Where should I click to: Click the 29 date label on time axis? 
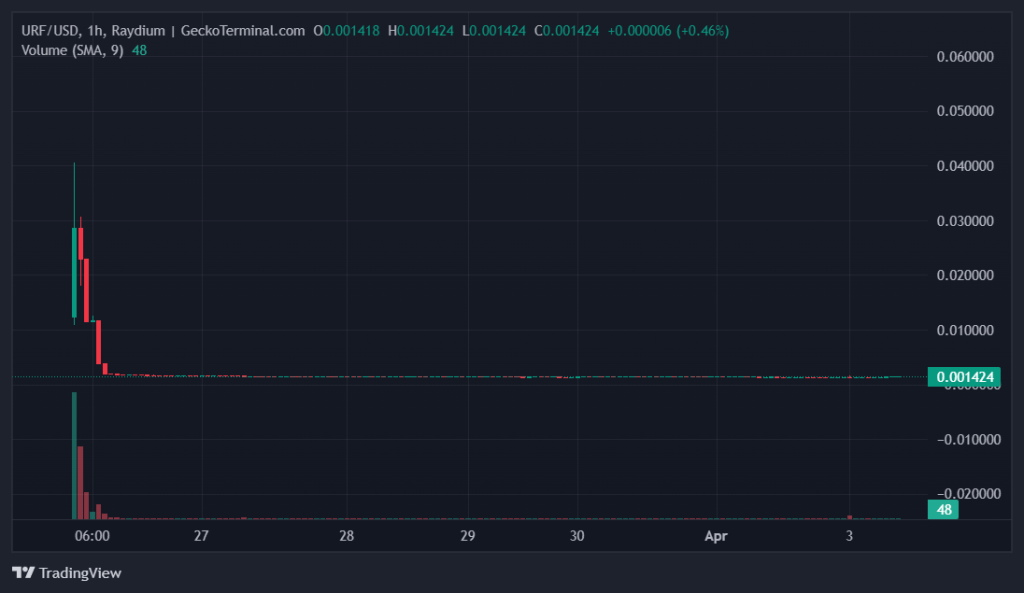pyautogui.click(x=467, y=536)
